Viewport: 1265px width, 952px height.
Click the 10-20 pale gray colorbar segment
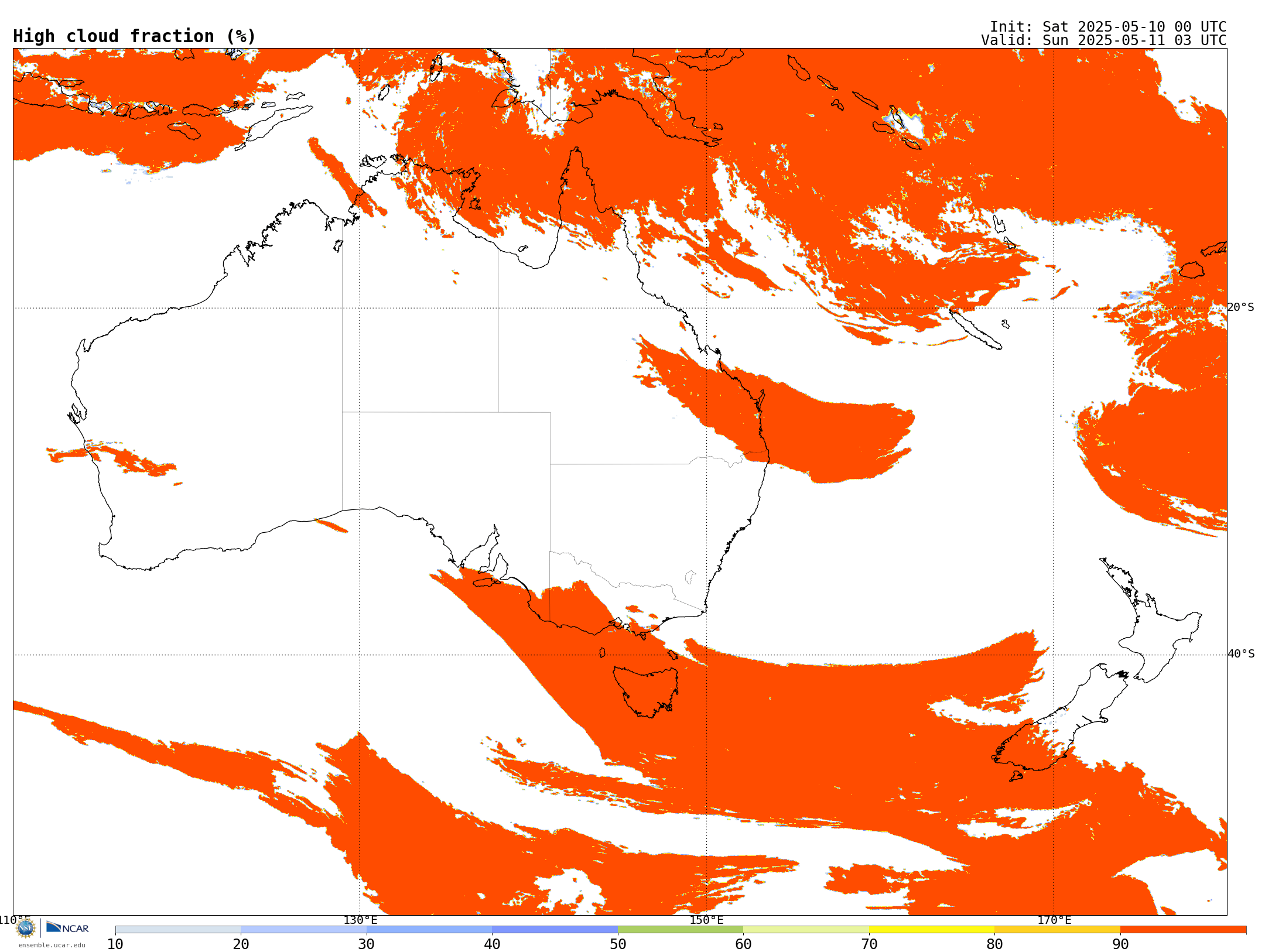click(x=178, y=930)
